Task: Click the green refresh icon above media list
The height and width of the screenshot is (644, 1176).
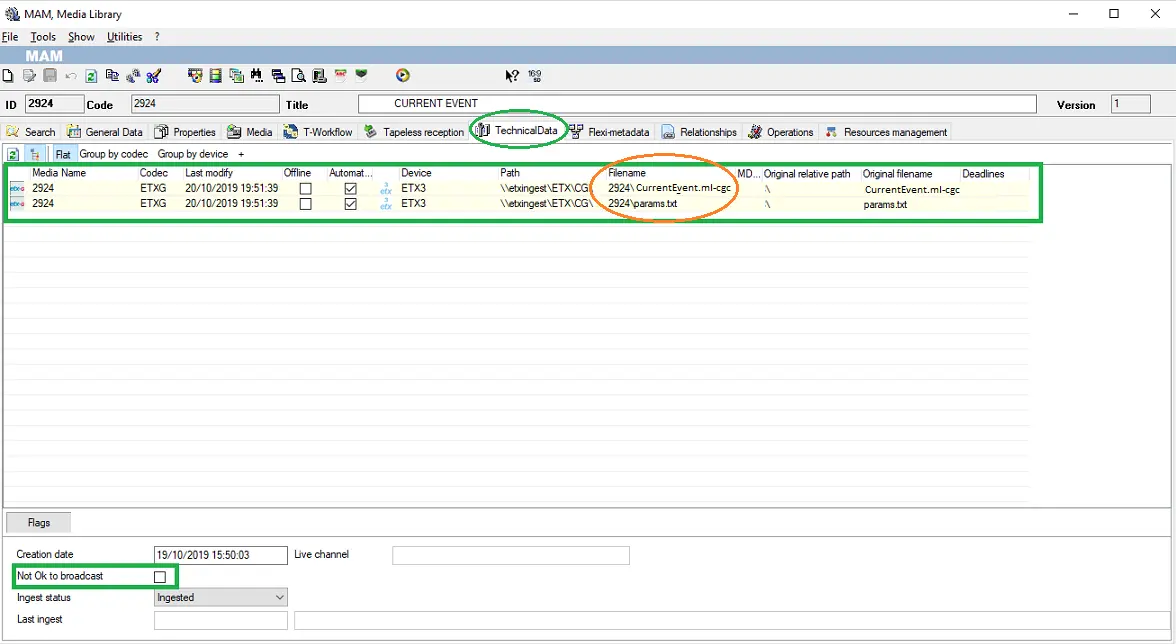Action: pos(14,154)
